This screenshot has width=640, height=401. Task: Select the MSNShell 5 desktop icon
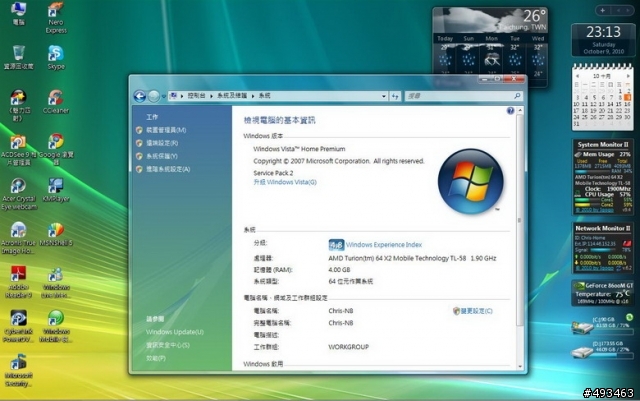tap(56, 234)
